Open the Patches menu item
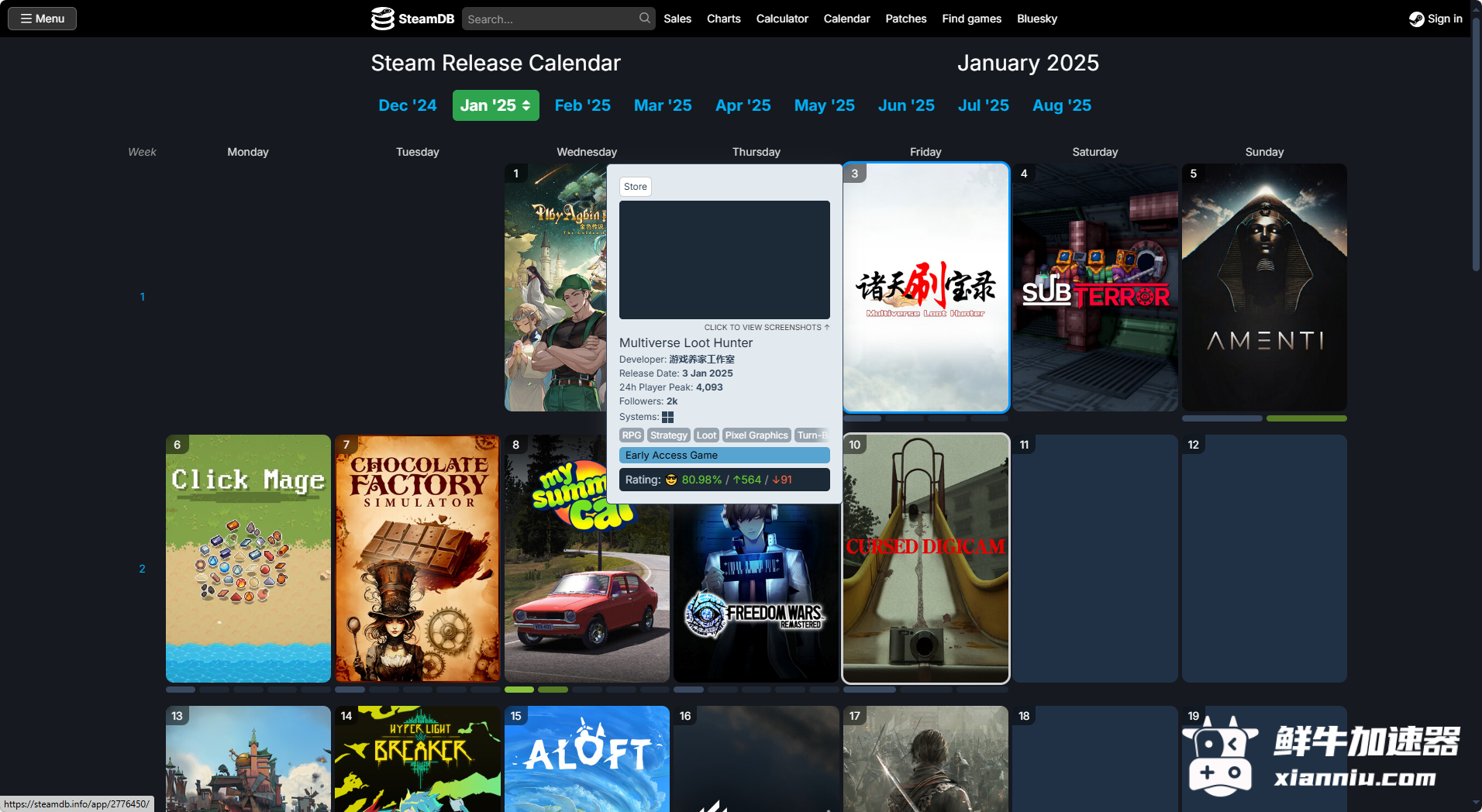 click(906, 19)
